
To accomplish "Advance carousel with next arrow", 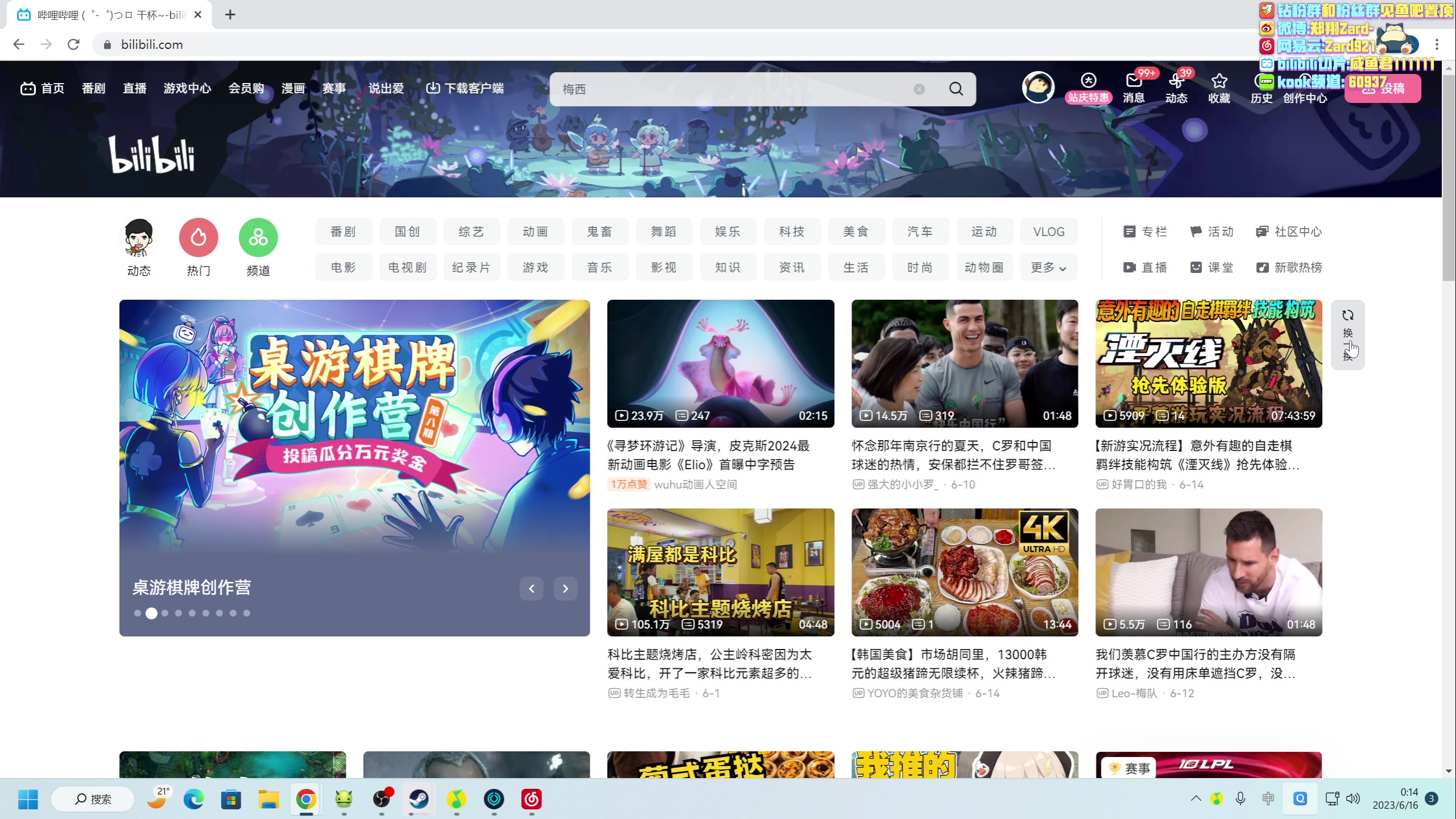I will [565, 588].
